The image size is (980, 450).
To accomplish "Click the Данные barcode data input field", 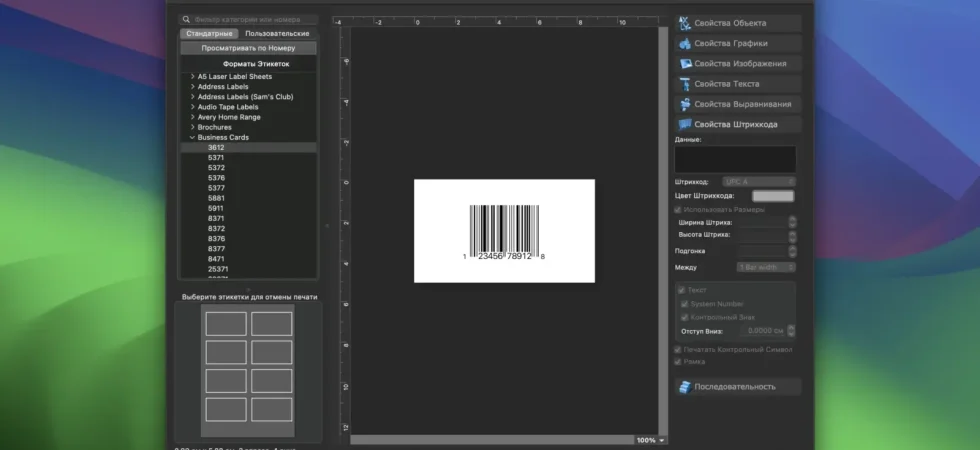I will [x=735, y=159].
